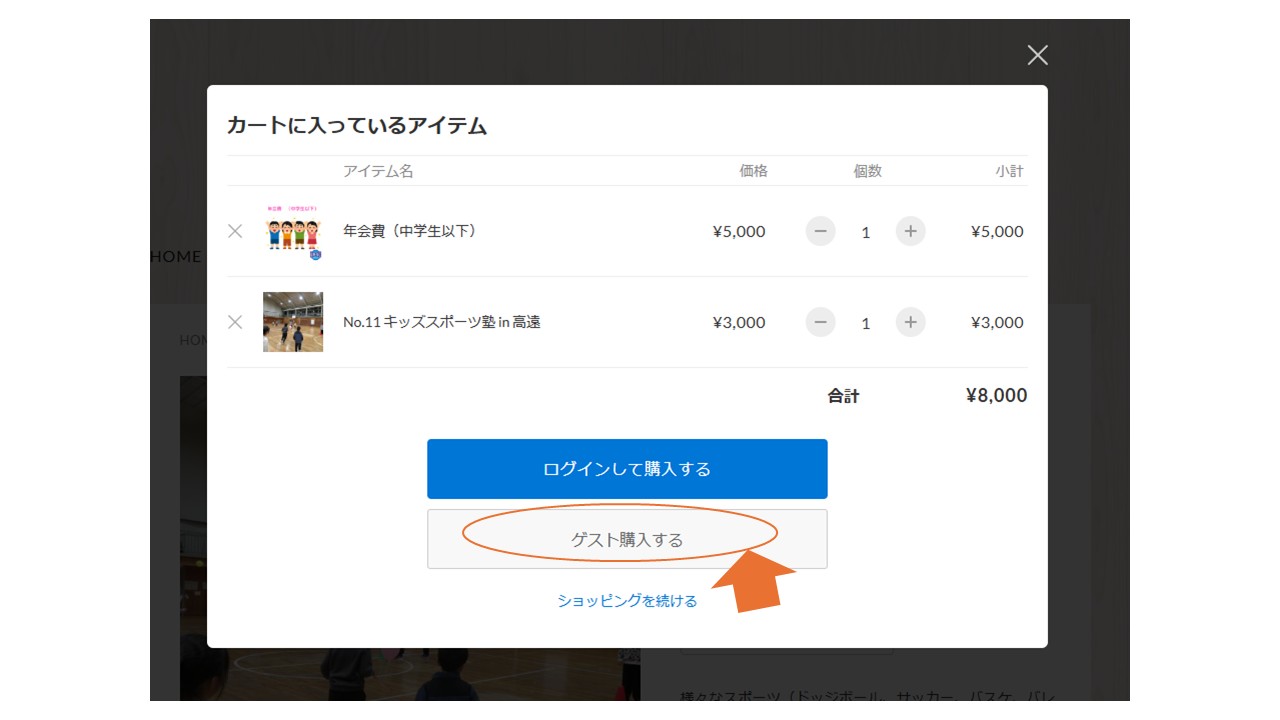Close the cart popup with the X
Viewport: 1280px width, 720px height.
pyautogui.click(x=1037, y=55)
